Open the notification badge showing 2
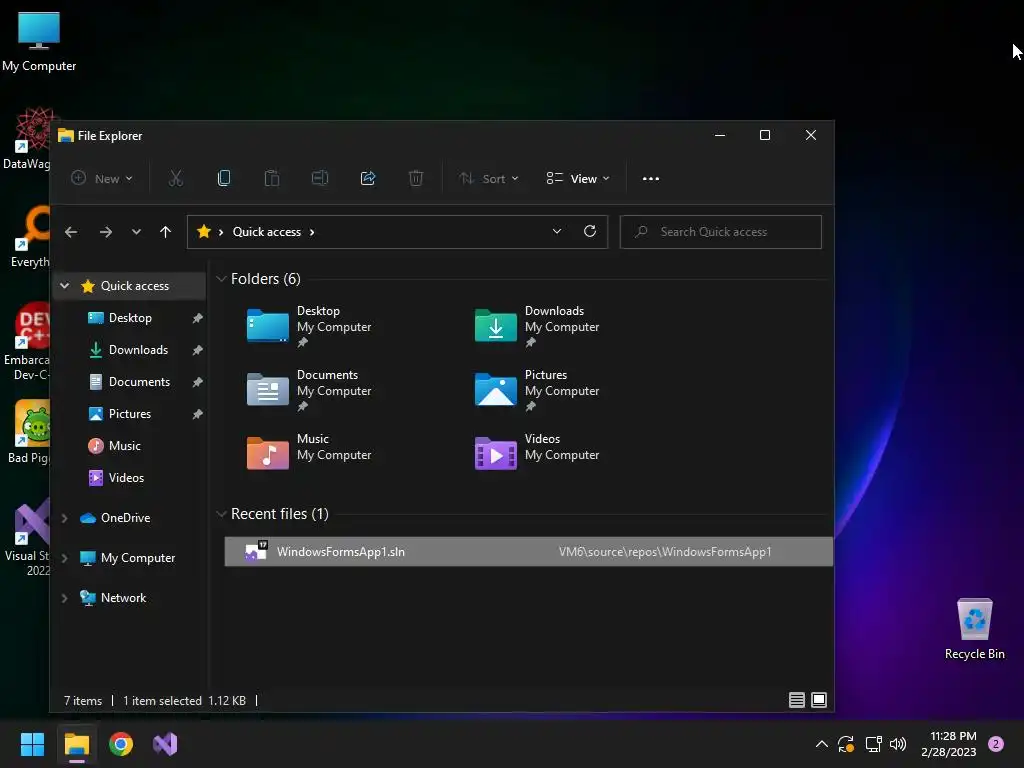This screenshot has width=1024, height=768. pos(996,744)
